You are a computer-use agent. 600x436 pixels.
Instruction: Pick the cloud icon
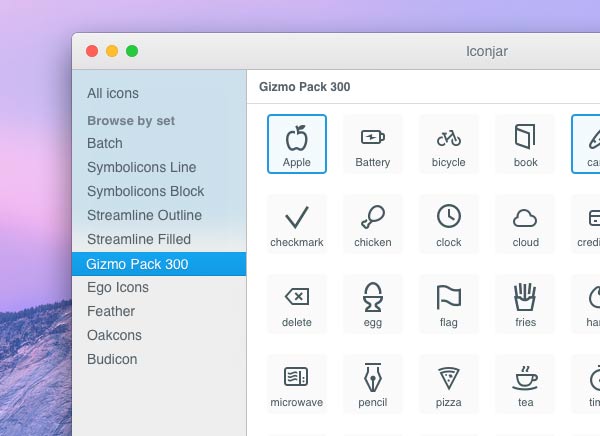(x=525, y=224)
